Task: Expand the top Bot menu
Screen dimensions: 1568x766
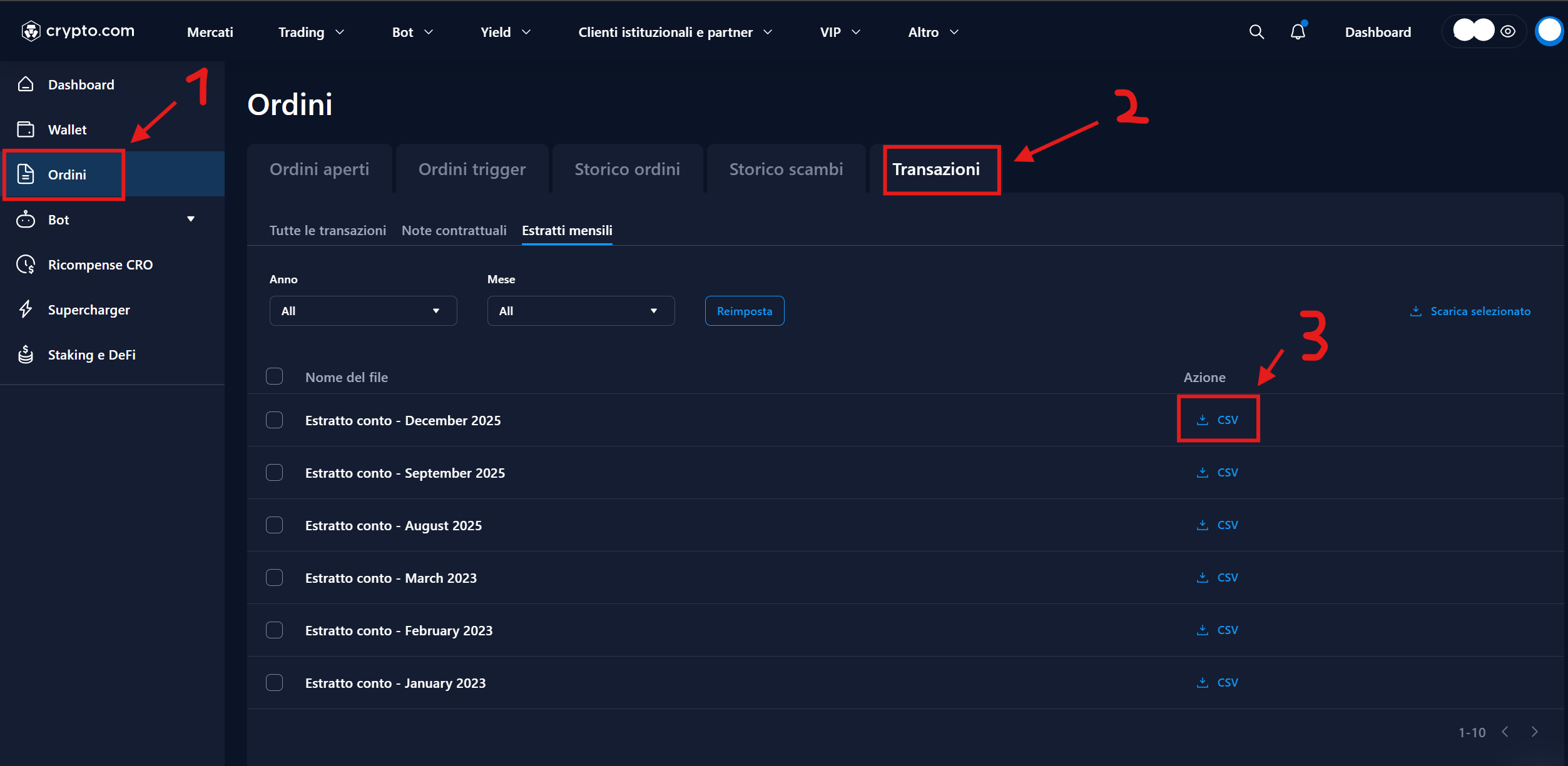Action: tap(412, 32)
